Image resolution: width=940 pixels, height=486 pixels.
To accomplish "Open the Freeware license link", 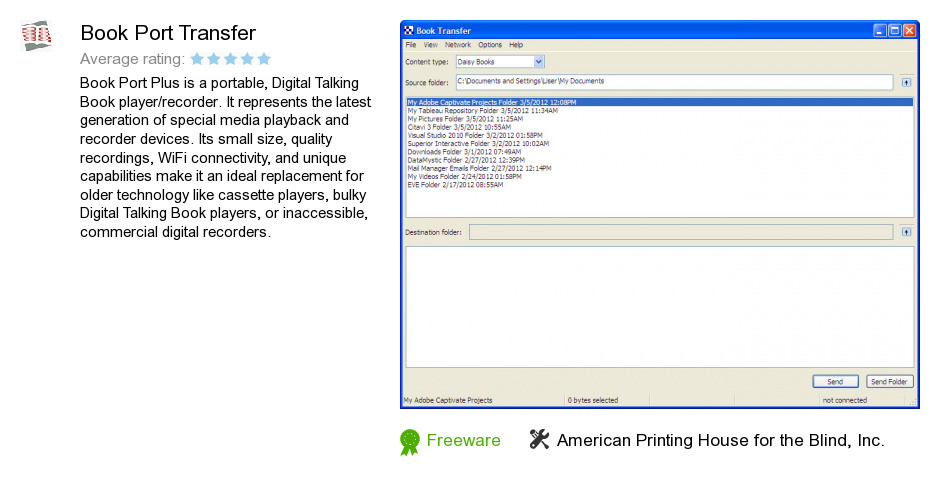I will click(463, 440).
